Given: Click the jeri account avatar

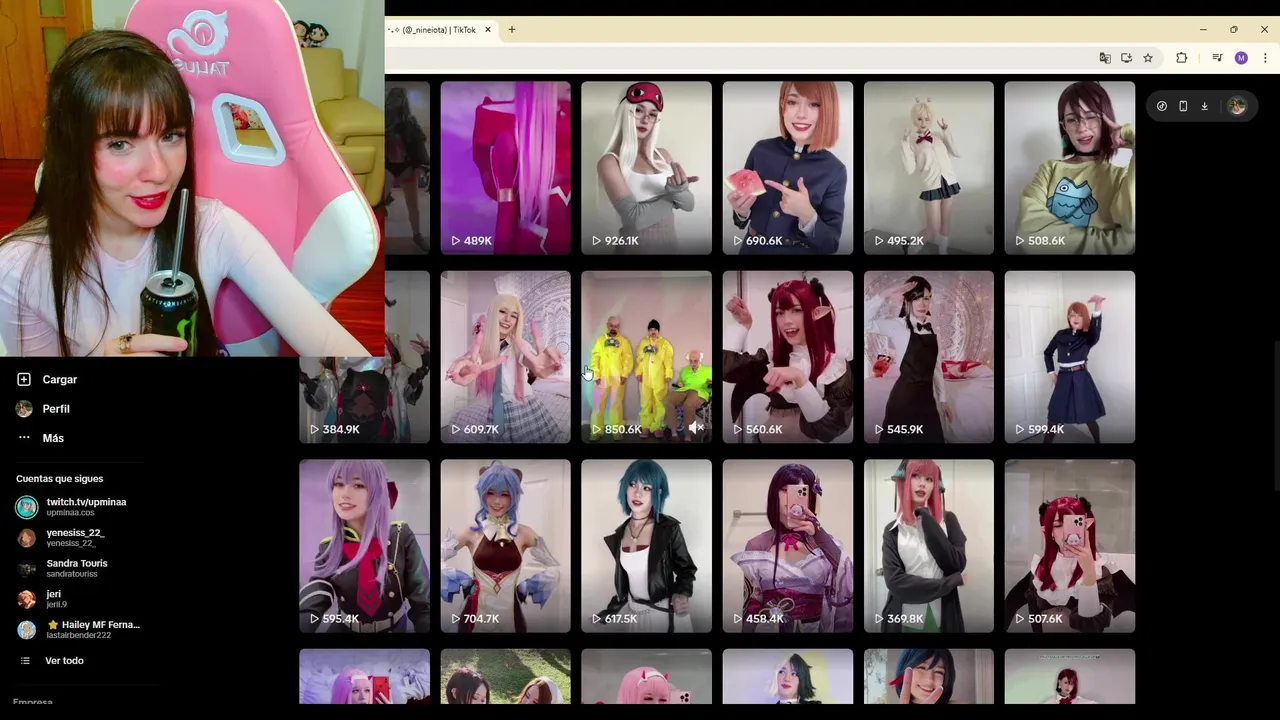Looking at the screenshot, I should 27,599.
